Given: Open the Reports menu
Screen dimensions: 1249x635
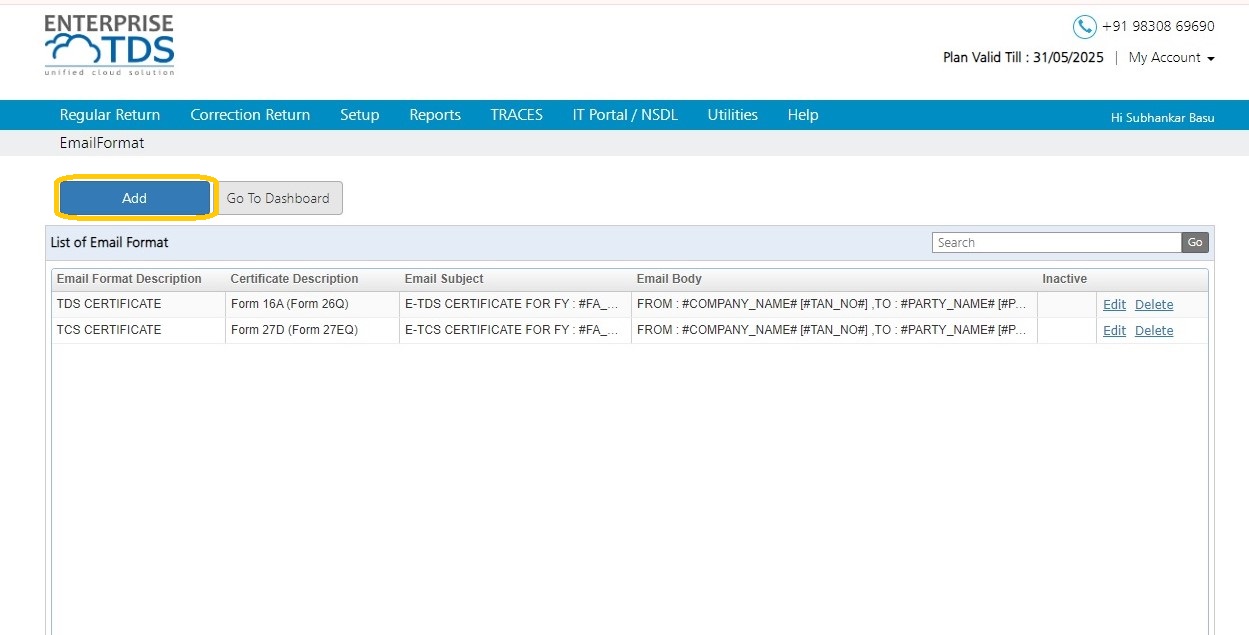Looking at the screenshot, I should (435, 115).
